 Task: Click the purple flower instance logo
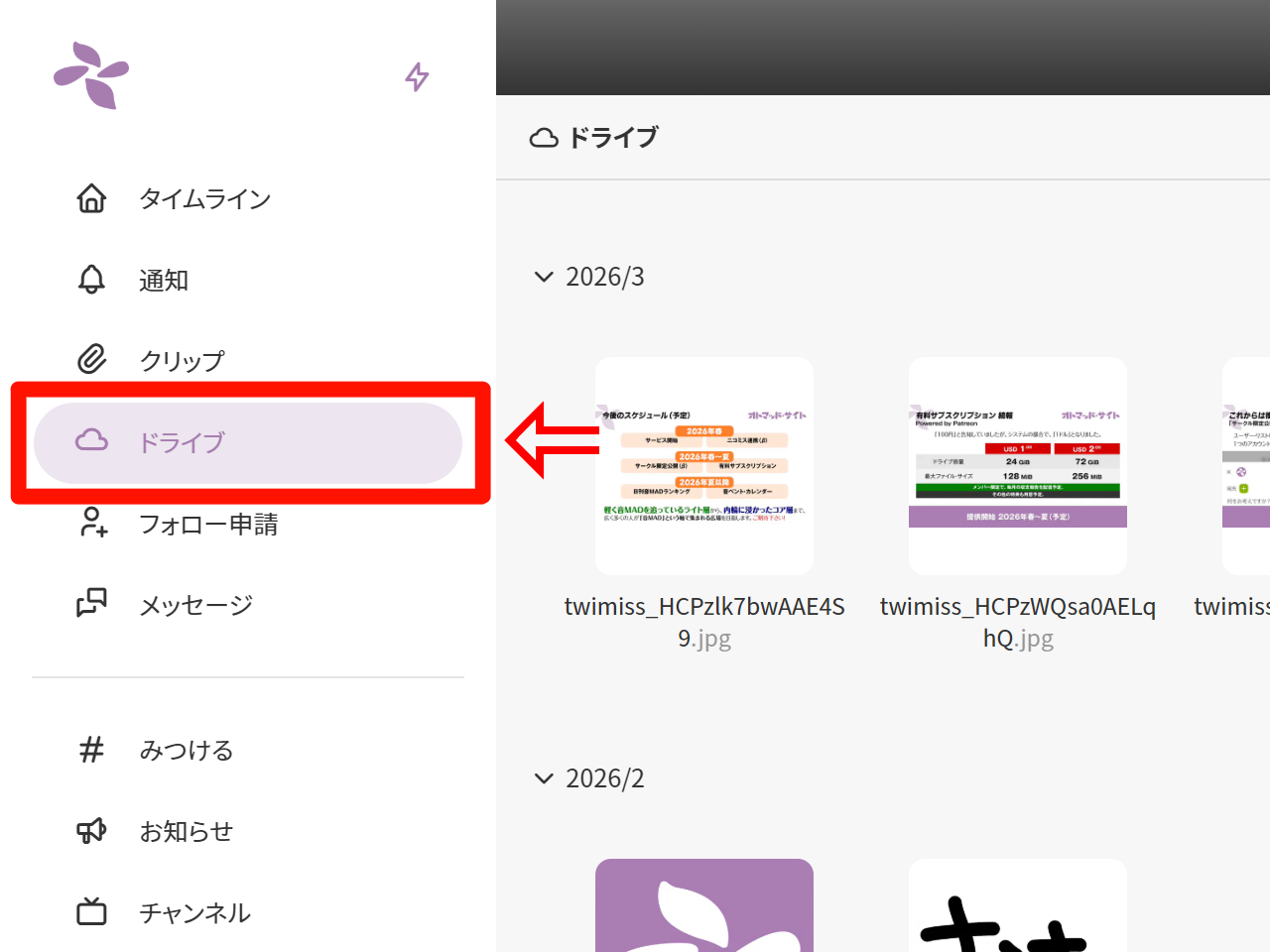click(91, 75)
